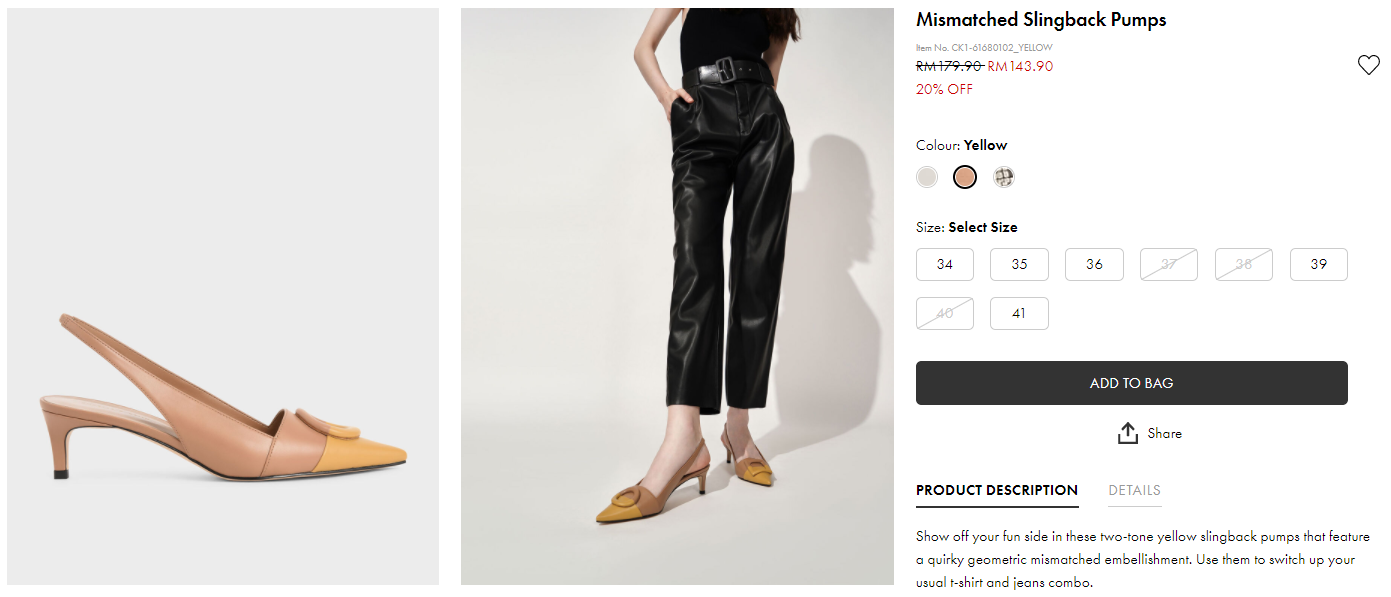This screenshot has height=597, width=1391.
Task: Open the model wearing pumps photo
Action: [677, 297]
